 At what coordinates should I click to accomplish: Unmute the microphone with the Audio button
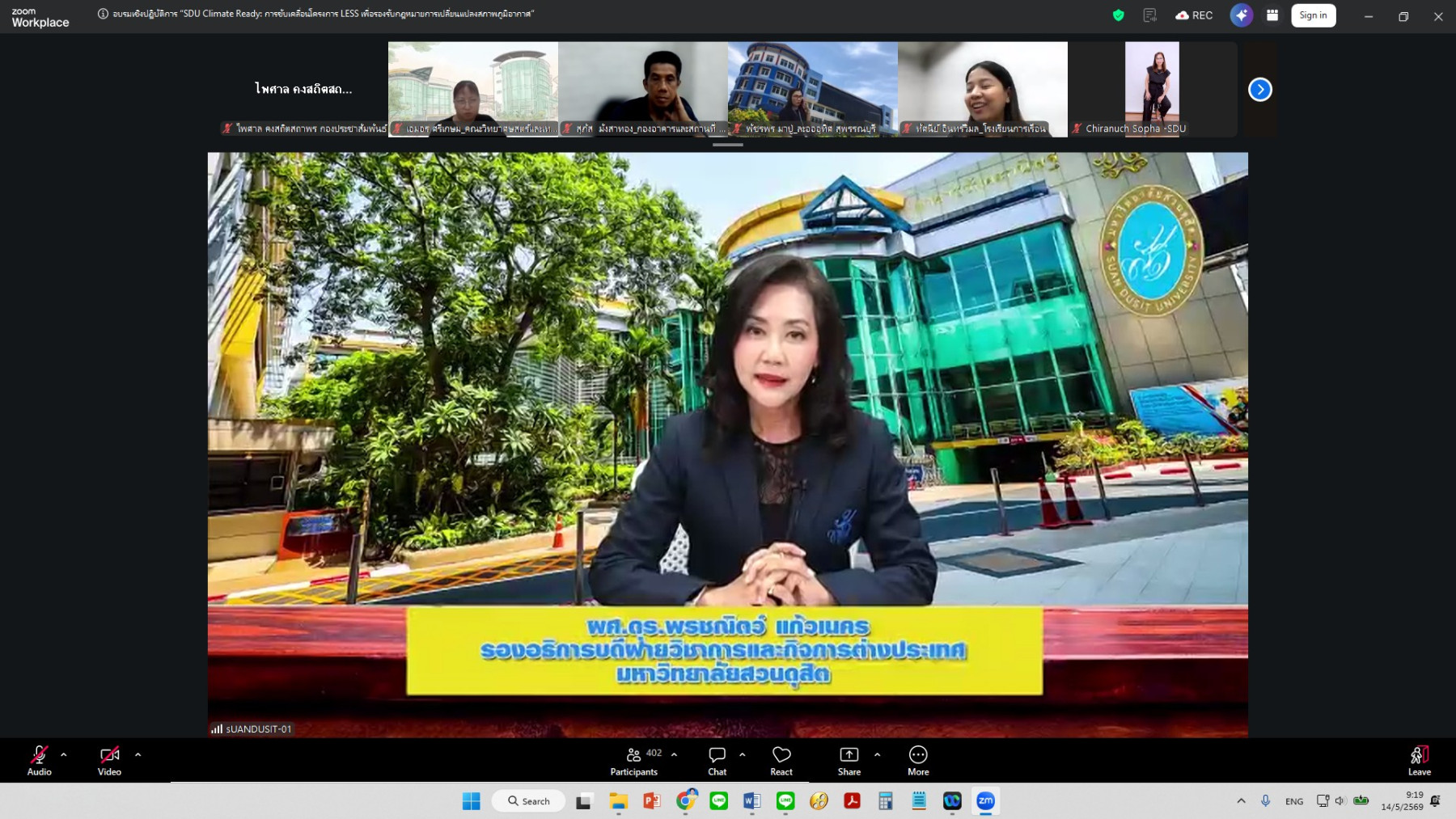tap(39, 760)
